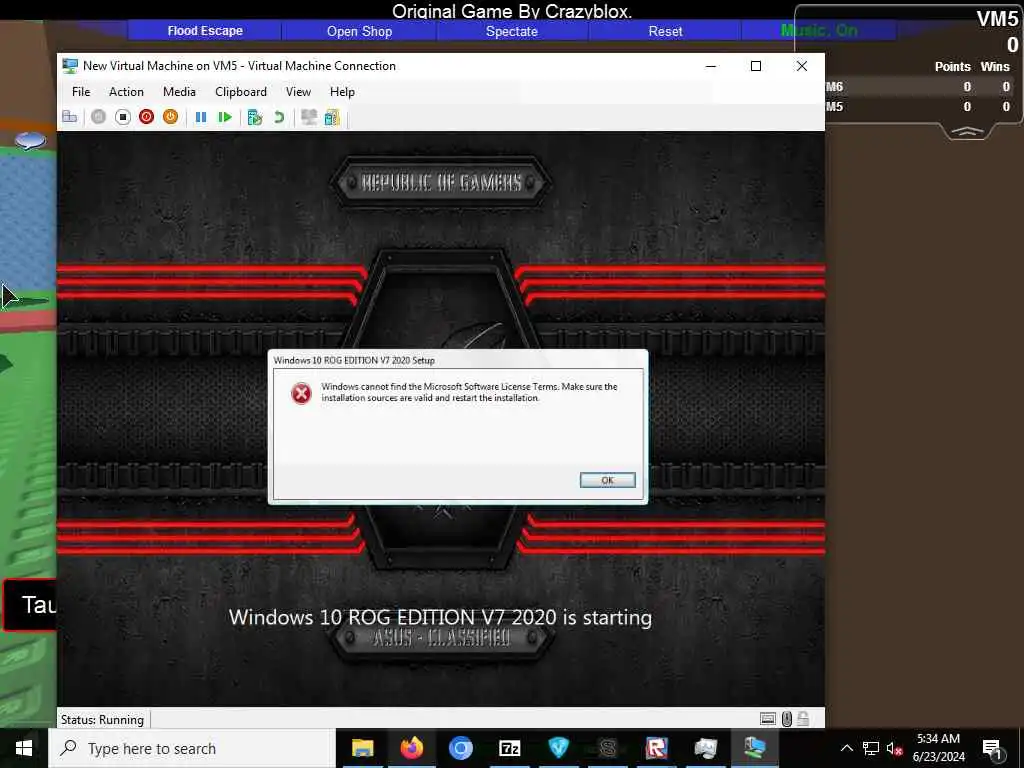This screenshot has width=1024, height=768.
Task: Click the muted volume icon in the tray
Action: point(895,748)
